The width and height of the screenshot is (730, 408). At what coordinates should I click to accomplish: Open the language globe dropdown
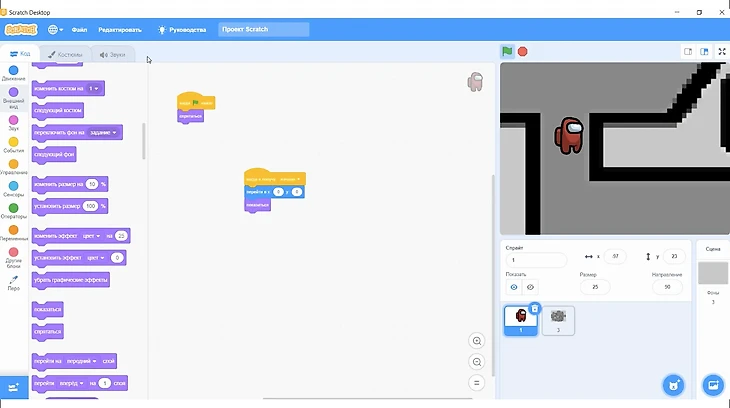click(55, 29)
